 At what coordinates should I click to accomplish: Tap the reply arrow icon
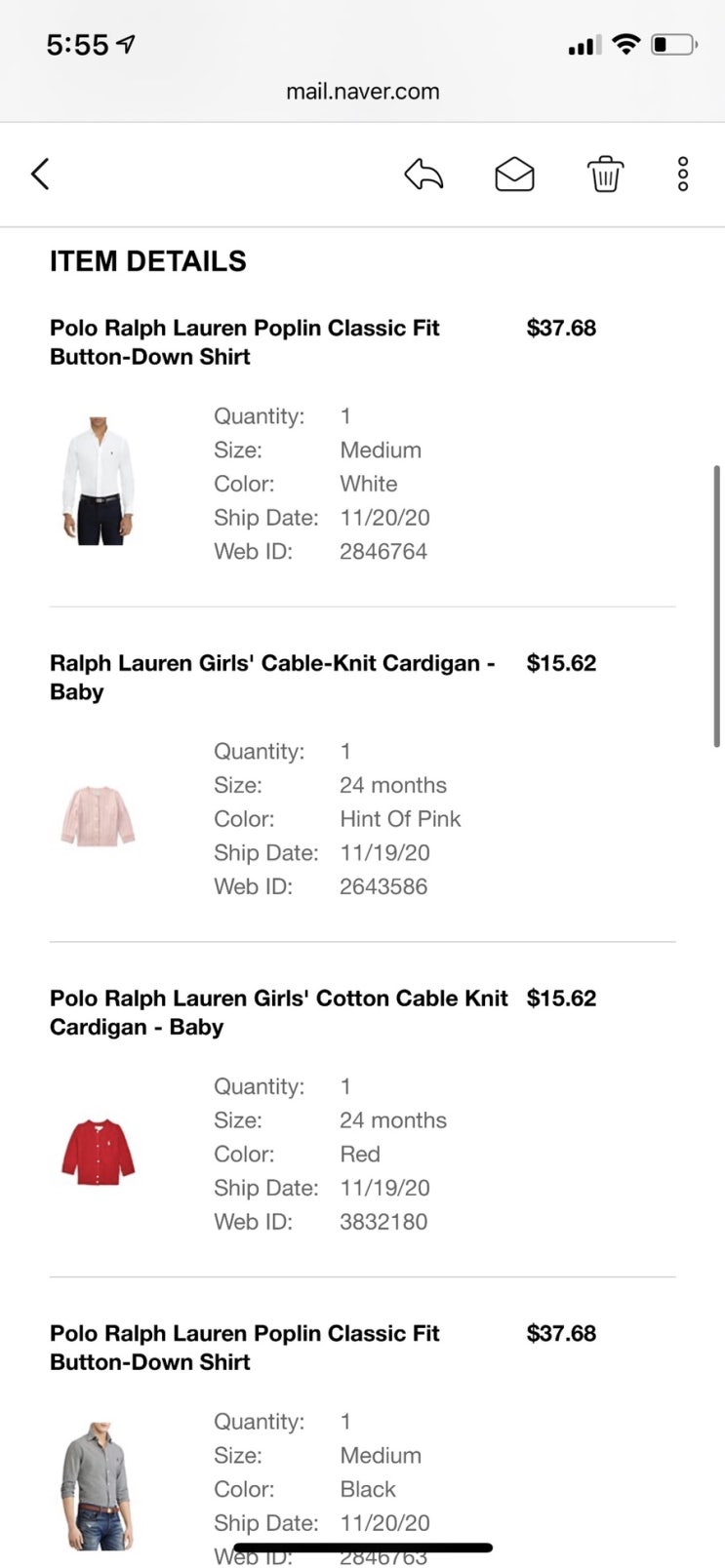pyautogui.click(x=423, y=175)
